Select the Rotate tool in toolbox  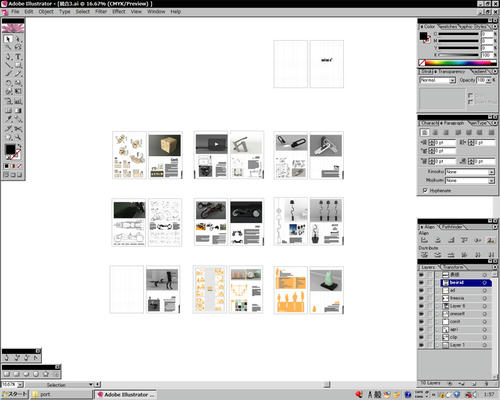pyautogui.click(x=8, y=83)
